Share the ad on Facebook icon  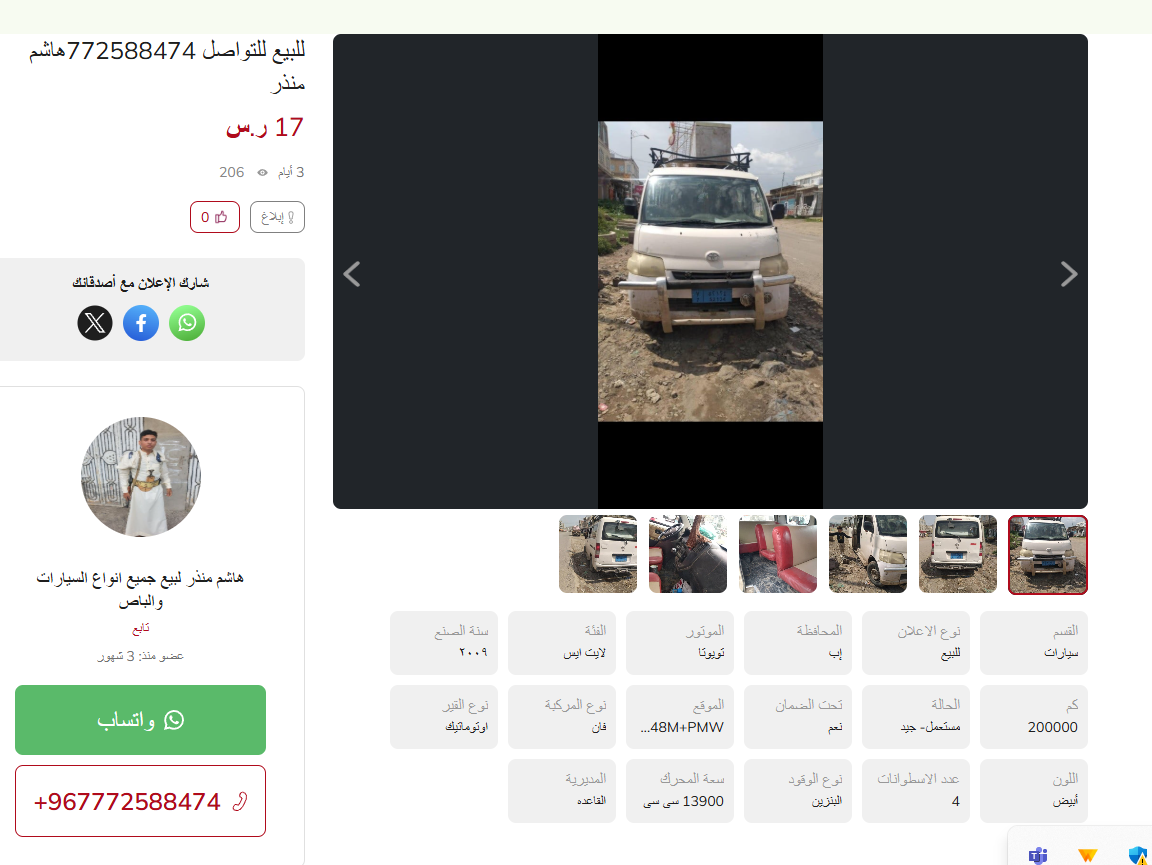click(141, 323)
